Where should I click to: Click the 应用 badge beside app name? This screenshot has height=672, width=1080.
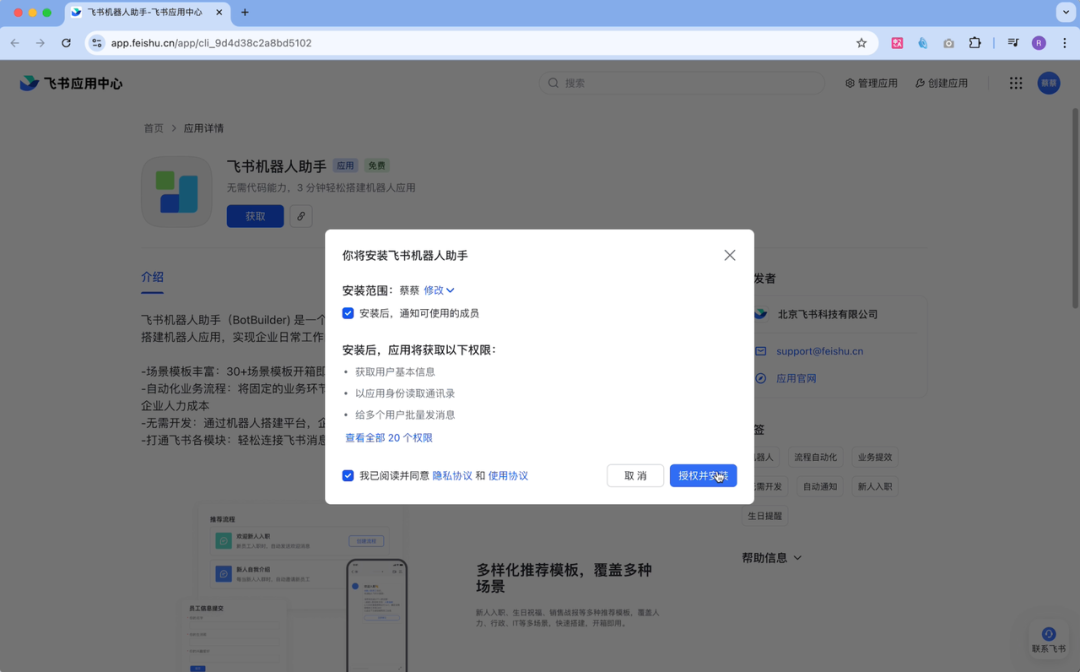coord(345,166)
